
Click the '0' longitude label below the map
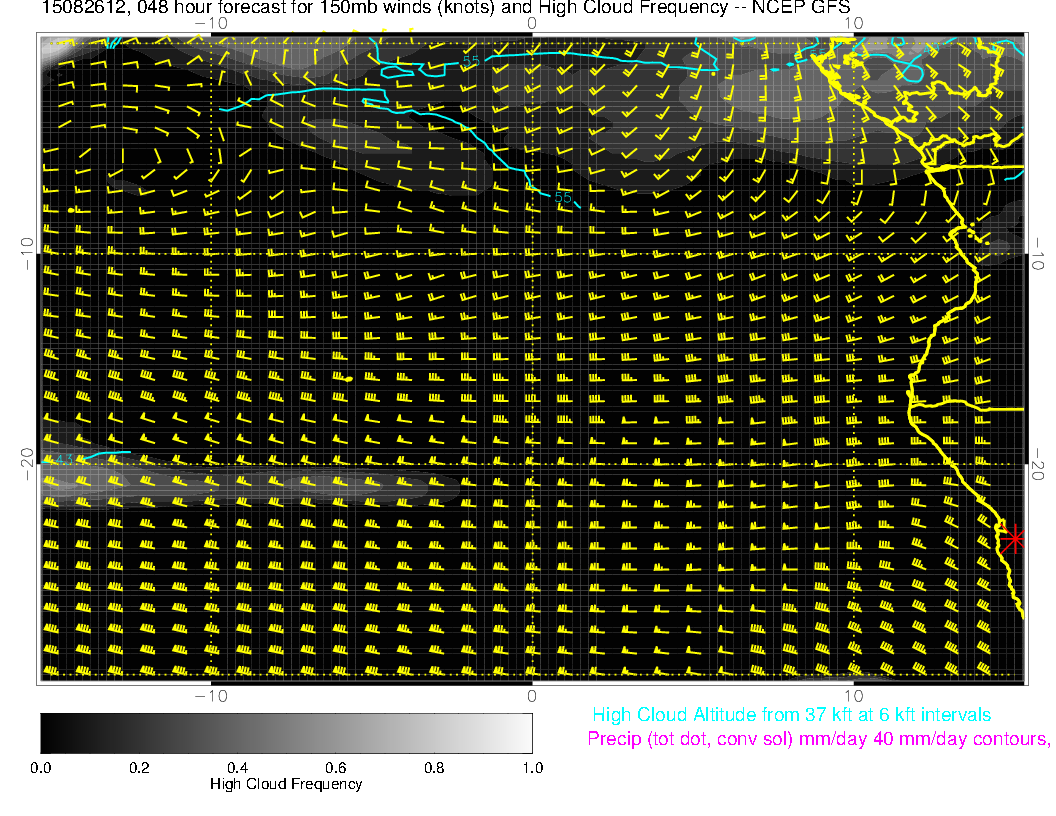531,697
